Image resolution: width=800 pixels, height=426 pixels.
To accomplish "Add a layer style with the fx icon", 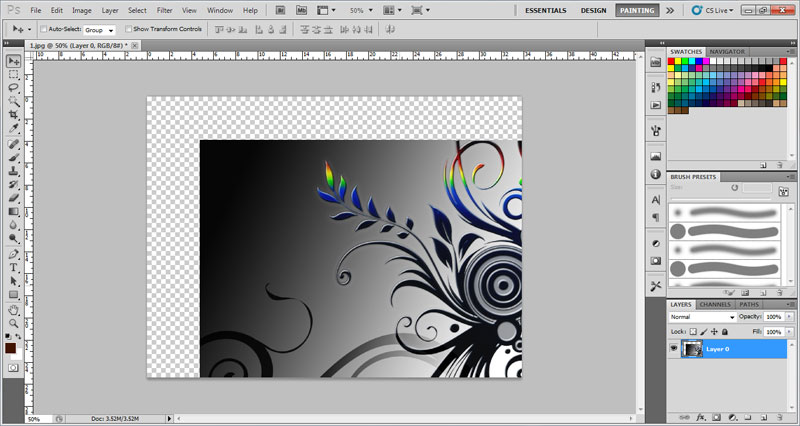I will point(701,417).
